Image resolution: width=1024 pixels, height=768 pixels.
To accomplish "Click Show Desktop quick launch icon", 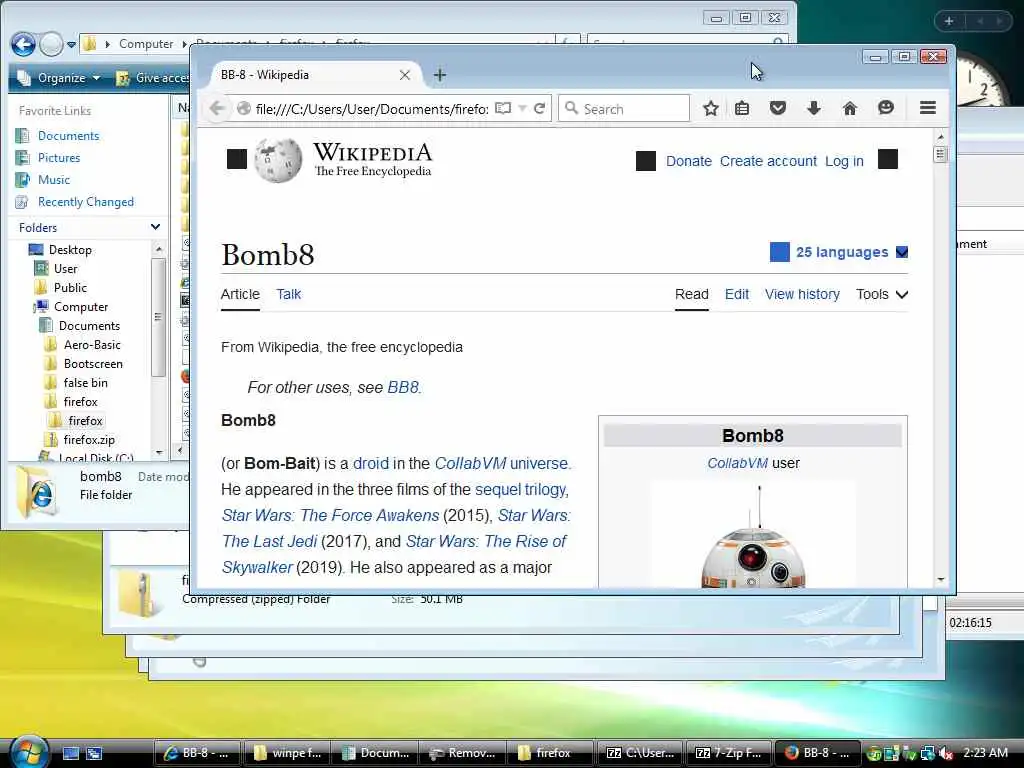I will click(x=71, y=753).
